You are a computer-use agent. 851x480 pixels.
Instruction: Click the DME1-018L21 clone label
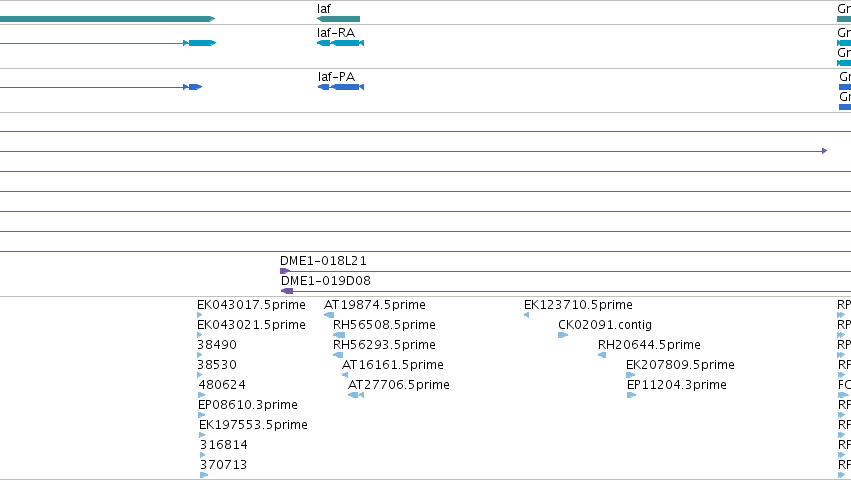323,261
